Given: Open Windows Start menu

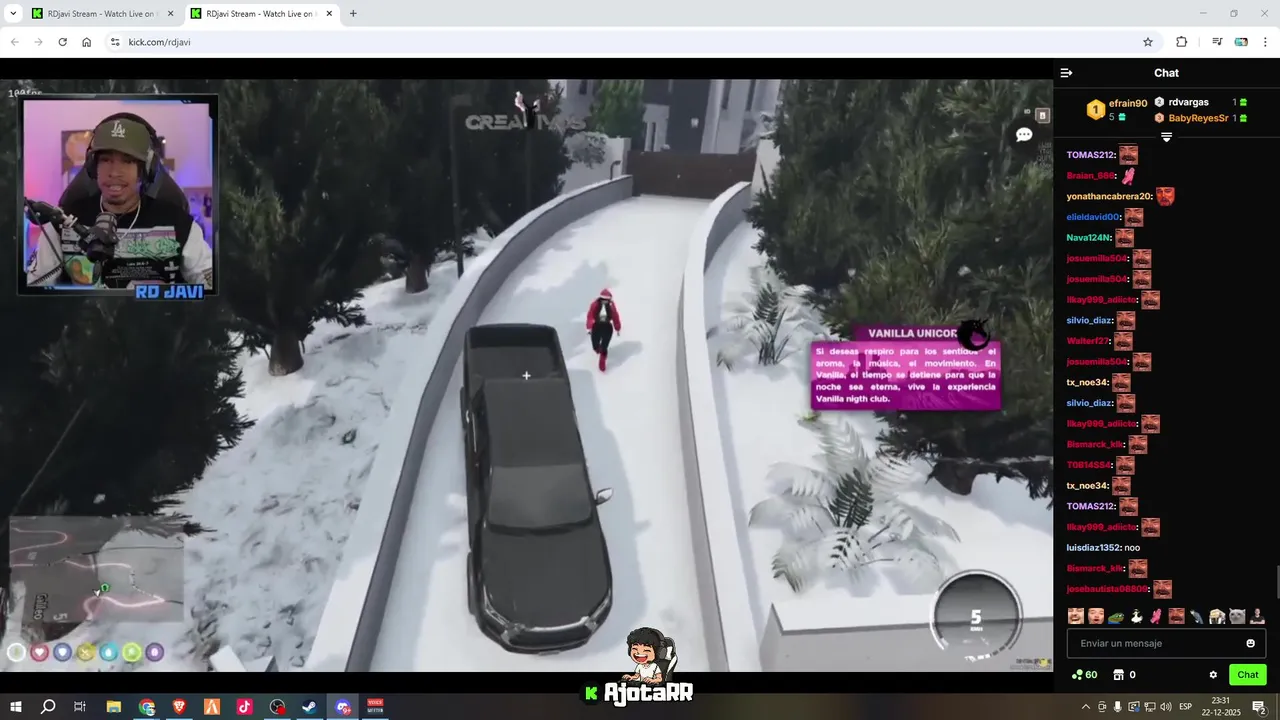Looking at the screenshot, I should point(16,707).
